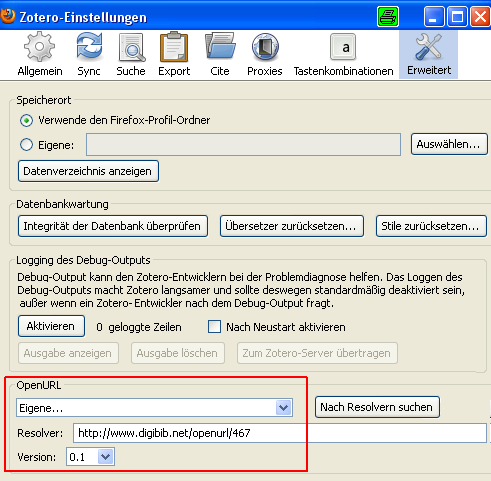The height and width of the screenshot is (481, 491).
Task: Click the disabled 'Ausgabe löschen' button
Action: coord(178,353)
